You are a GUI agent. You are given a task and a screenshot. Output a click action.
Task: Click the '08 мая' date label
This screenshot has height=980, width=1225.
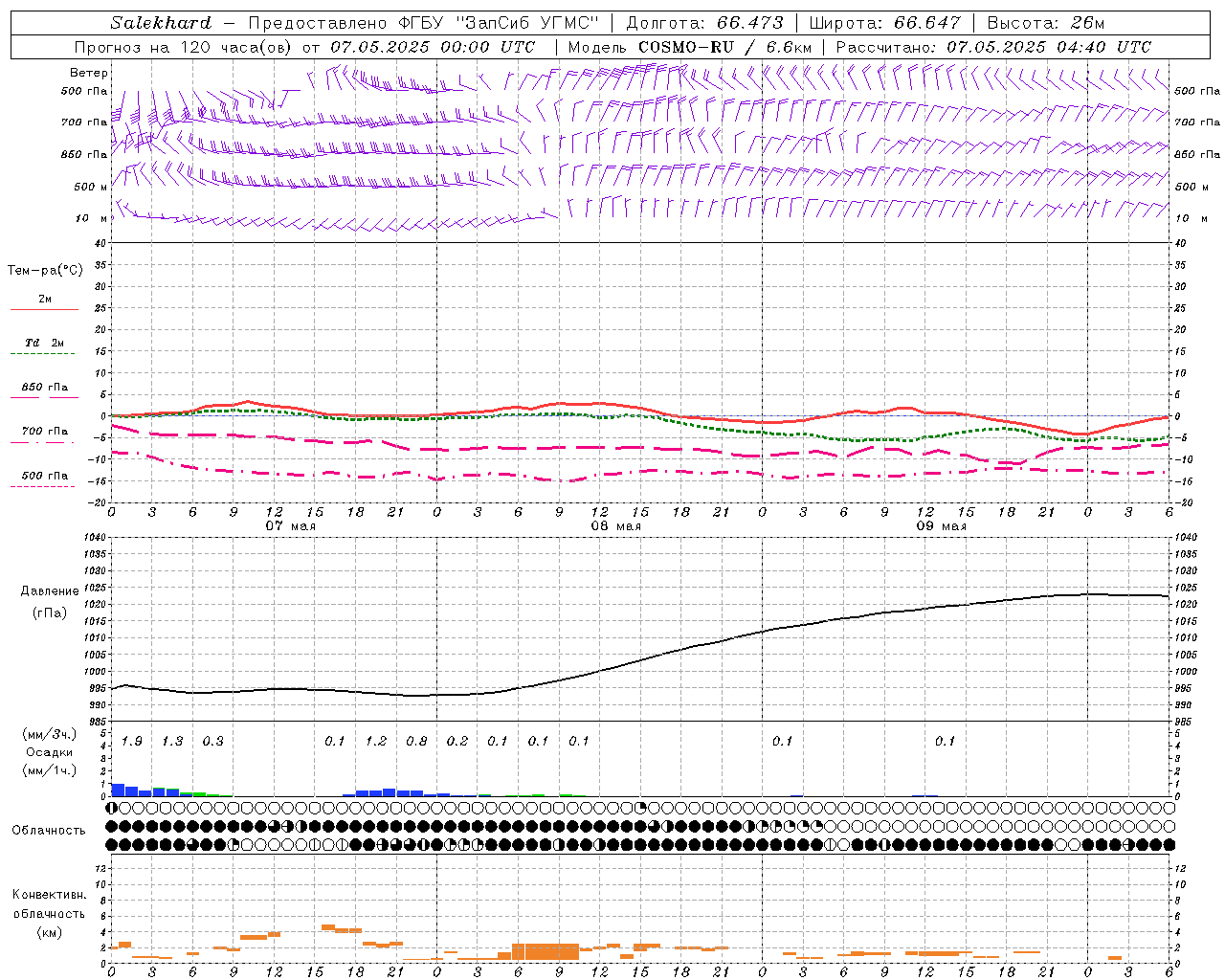[x=616, y=526]
